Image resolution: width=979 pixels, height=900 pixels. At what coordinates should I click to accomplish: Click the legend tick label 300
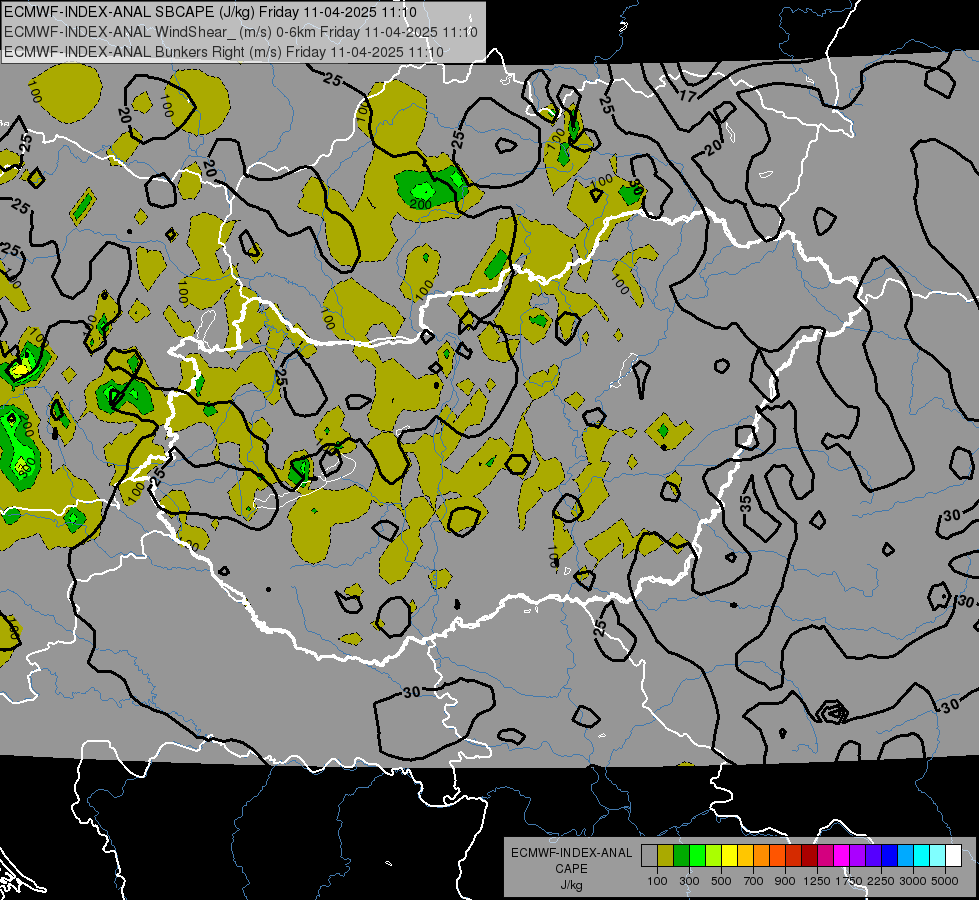689,881
